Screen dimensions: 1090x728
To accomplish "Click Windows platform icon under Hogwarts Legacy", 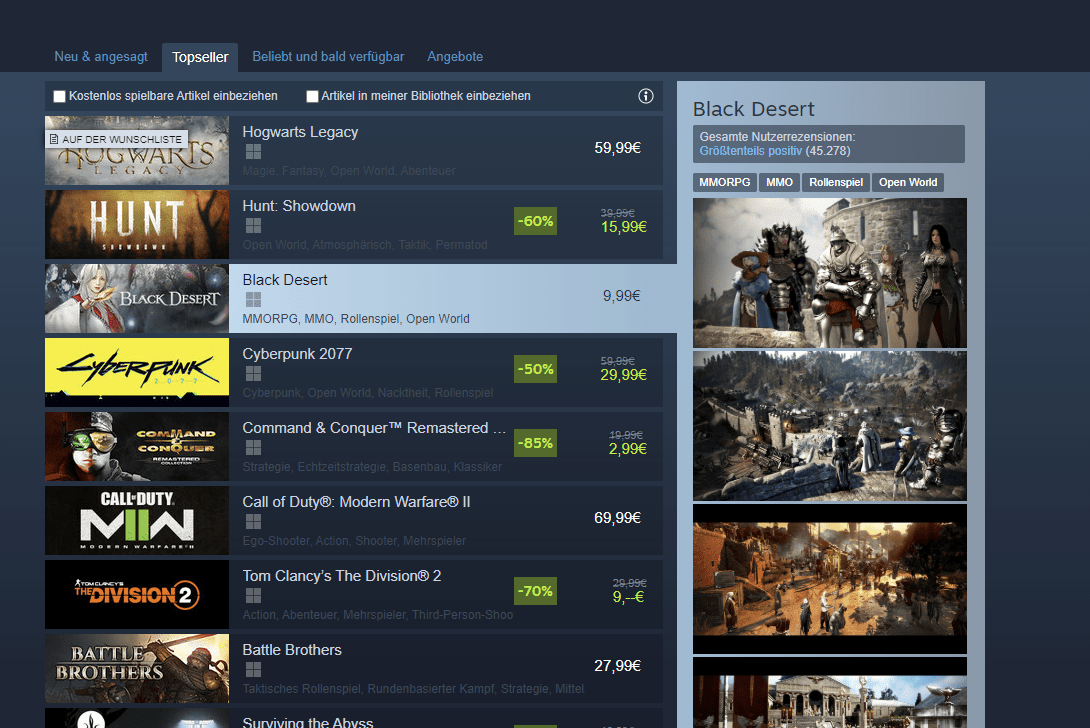I will coord(253,152).
